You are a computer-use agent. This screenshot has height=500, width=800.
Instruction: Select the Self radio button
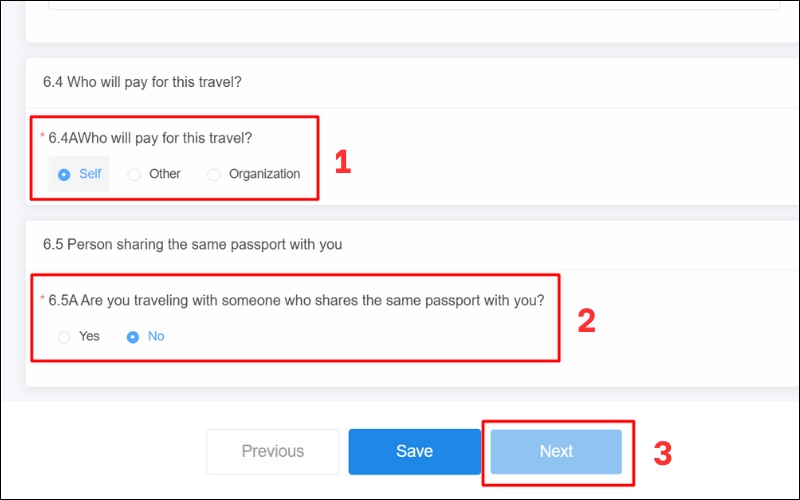point(65,174)
